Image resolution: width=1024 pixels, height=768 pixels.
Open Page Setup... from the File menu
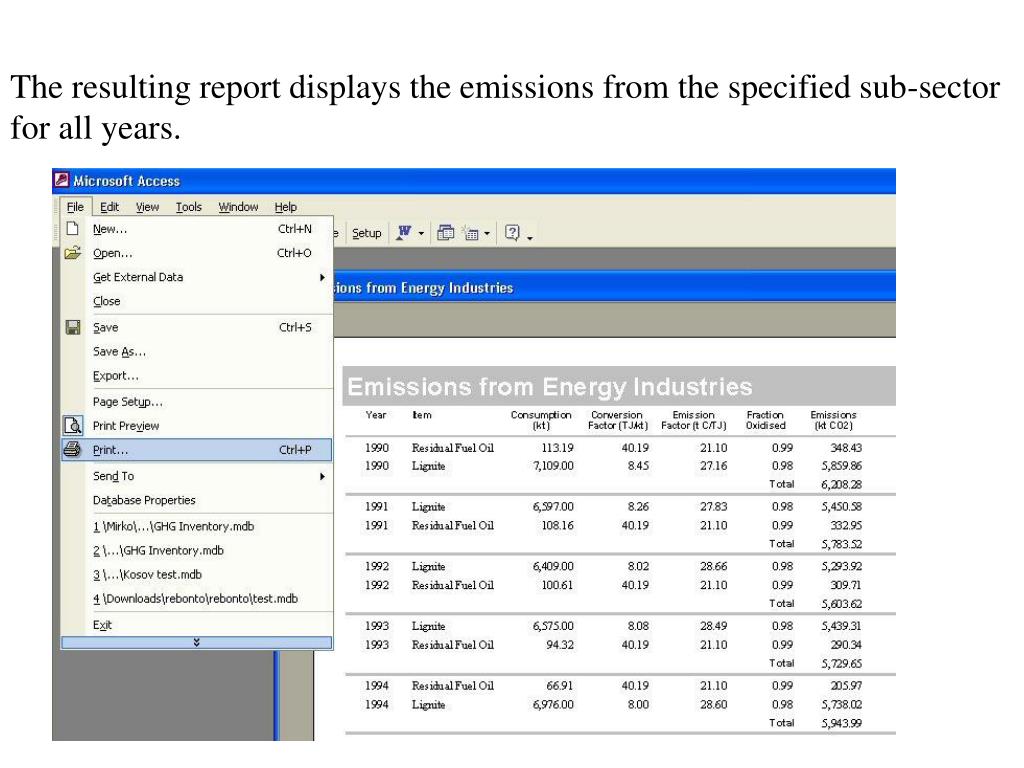click(197, 402)
